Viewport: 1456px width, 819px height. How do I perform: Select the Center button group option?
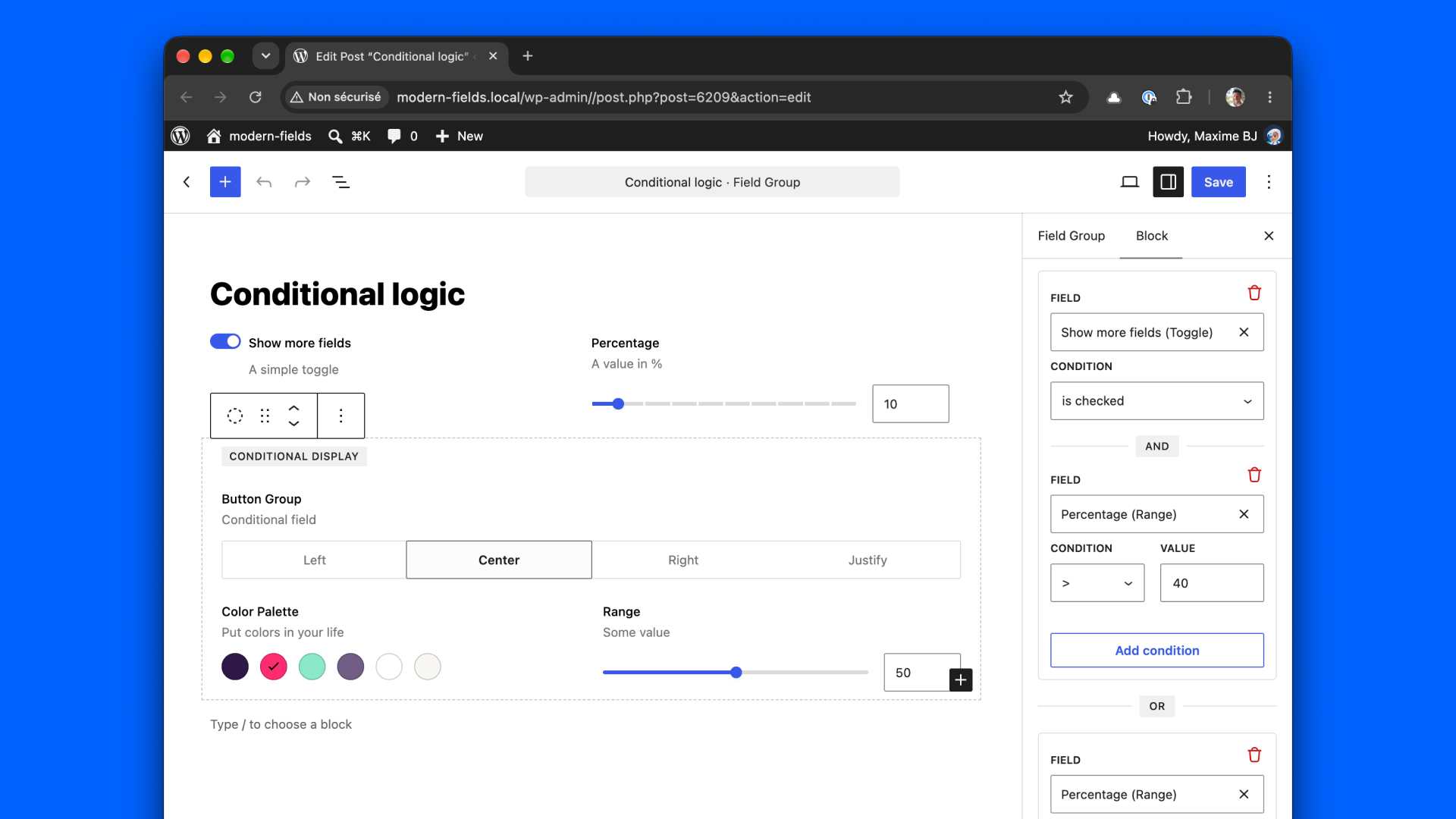click(499, 560)
